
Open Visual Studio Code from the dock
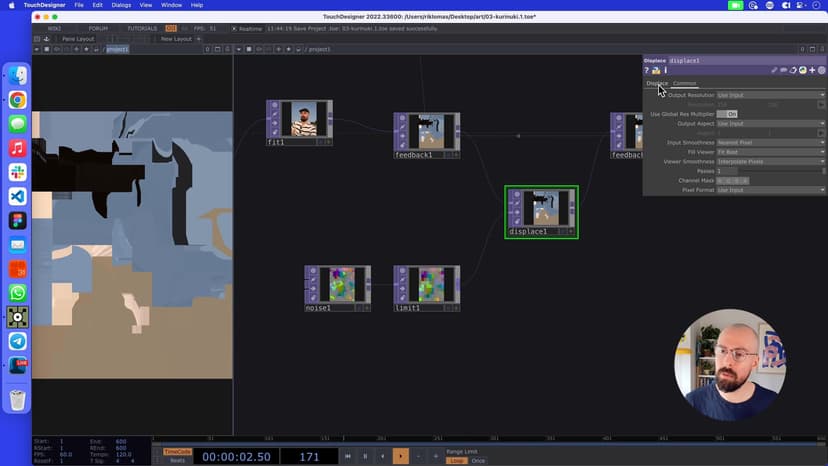tap(17, 196)
